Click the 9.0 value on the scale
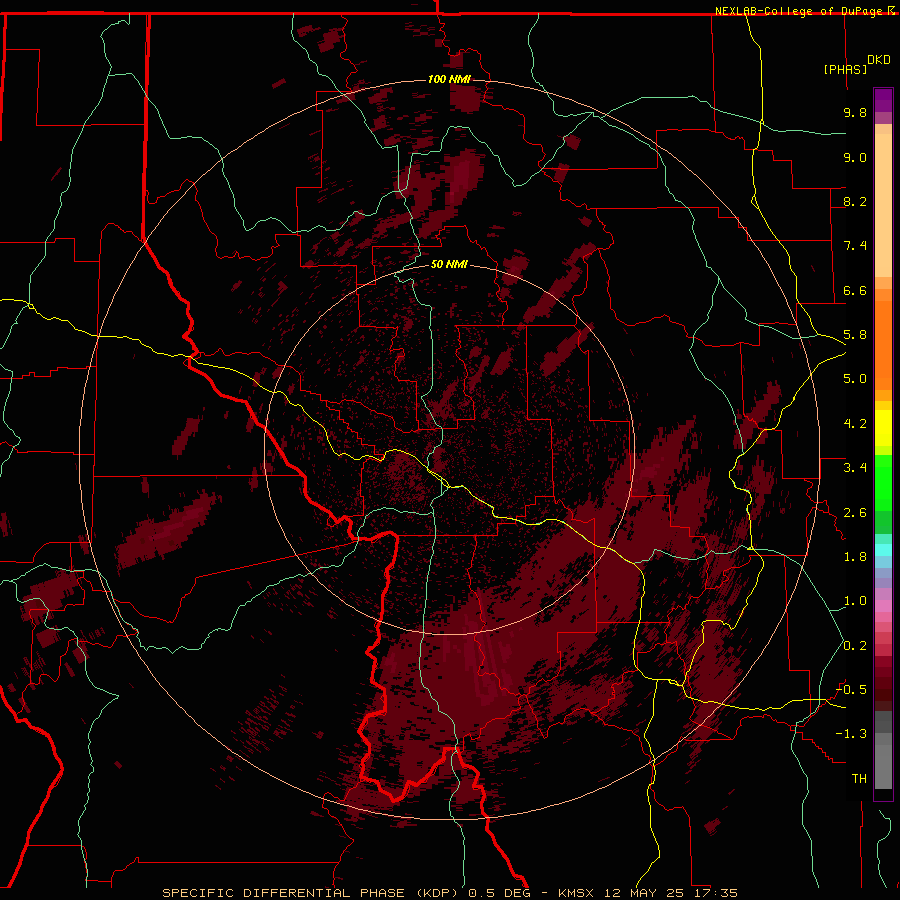Image resolution: width=900 pixels, height=900 pixels. pos(855,158)
